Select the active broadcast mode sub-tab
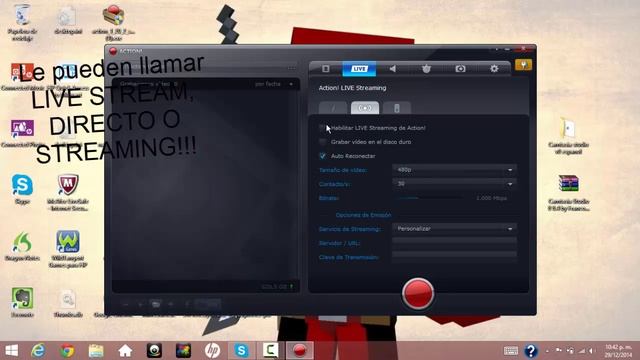 coord(364,108)
